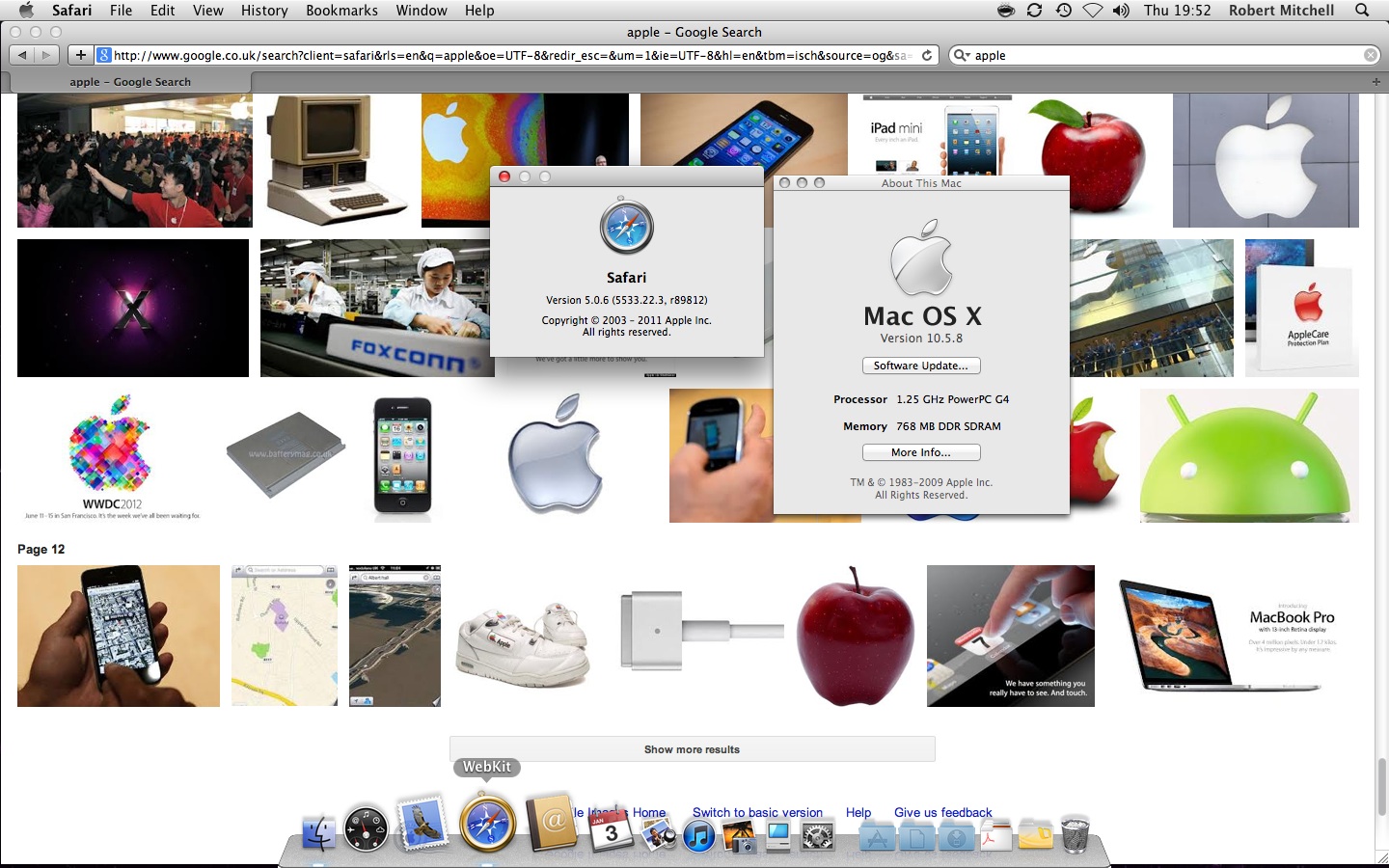
Task: Open iCal calendar in the Dock
Action: click(x=611, y=831)
